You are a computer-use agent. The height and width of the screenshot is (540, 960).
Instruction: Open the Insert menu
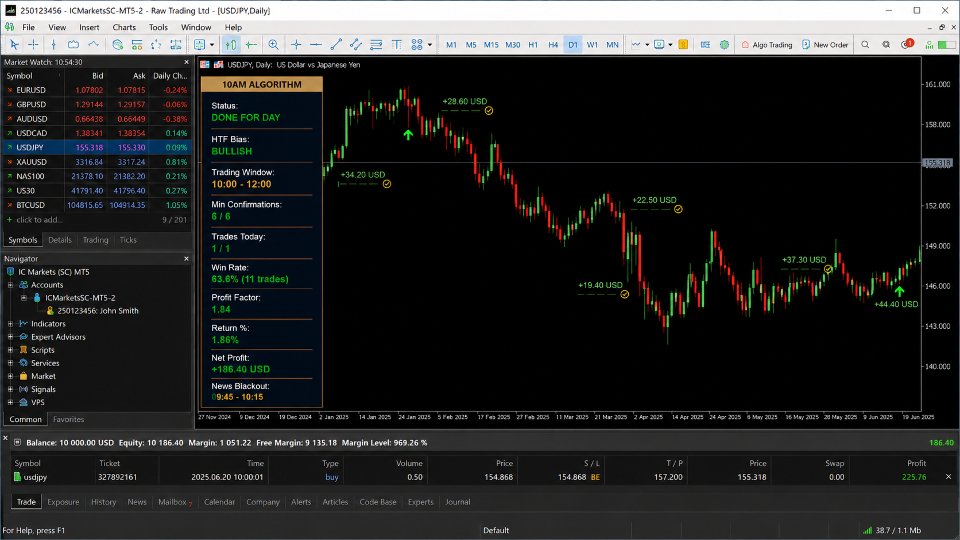pyautogui.click(x=89, y=27)
